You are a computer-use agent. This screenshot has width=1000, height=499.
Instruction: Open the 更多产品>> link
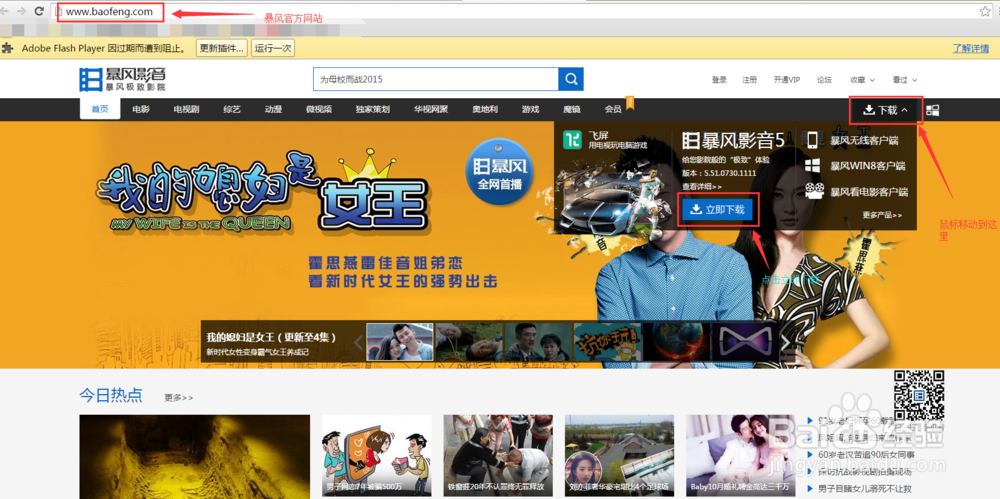(883, 215)
